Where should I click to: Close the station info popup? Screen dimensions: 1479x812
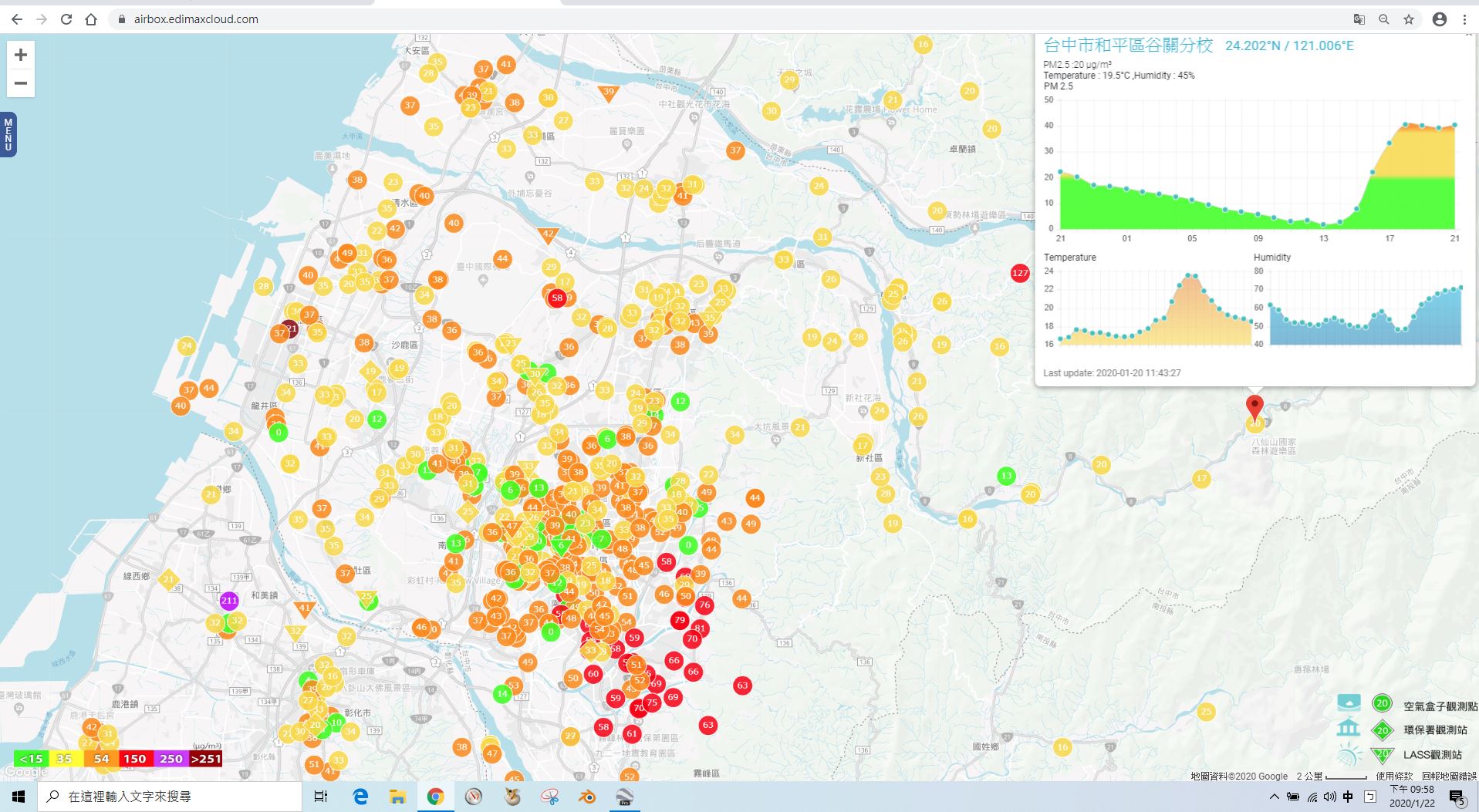coord(1470,35)
